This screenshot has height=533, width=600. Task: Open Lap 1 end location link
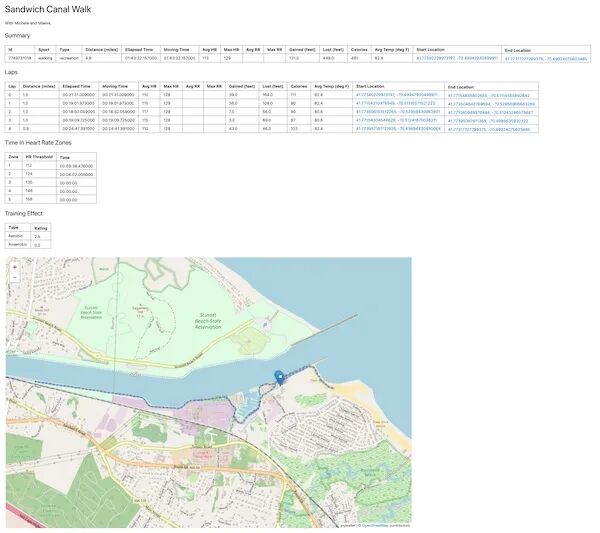tap(491, 104)
